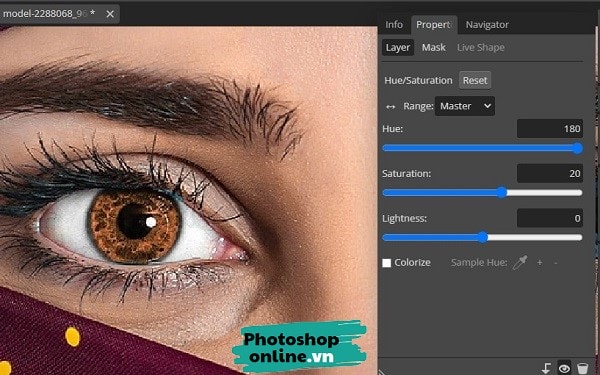Switch to the Navigator tab
This screenshot has height=375, width=600.
[x=487, y=24]
